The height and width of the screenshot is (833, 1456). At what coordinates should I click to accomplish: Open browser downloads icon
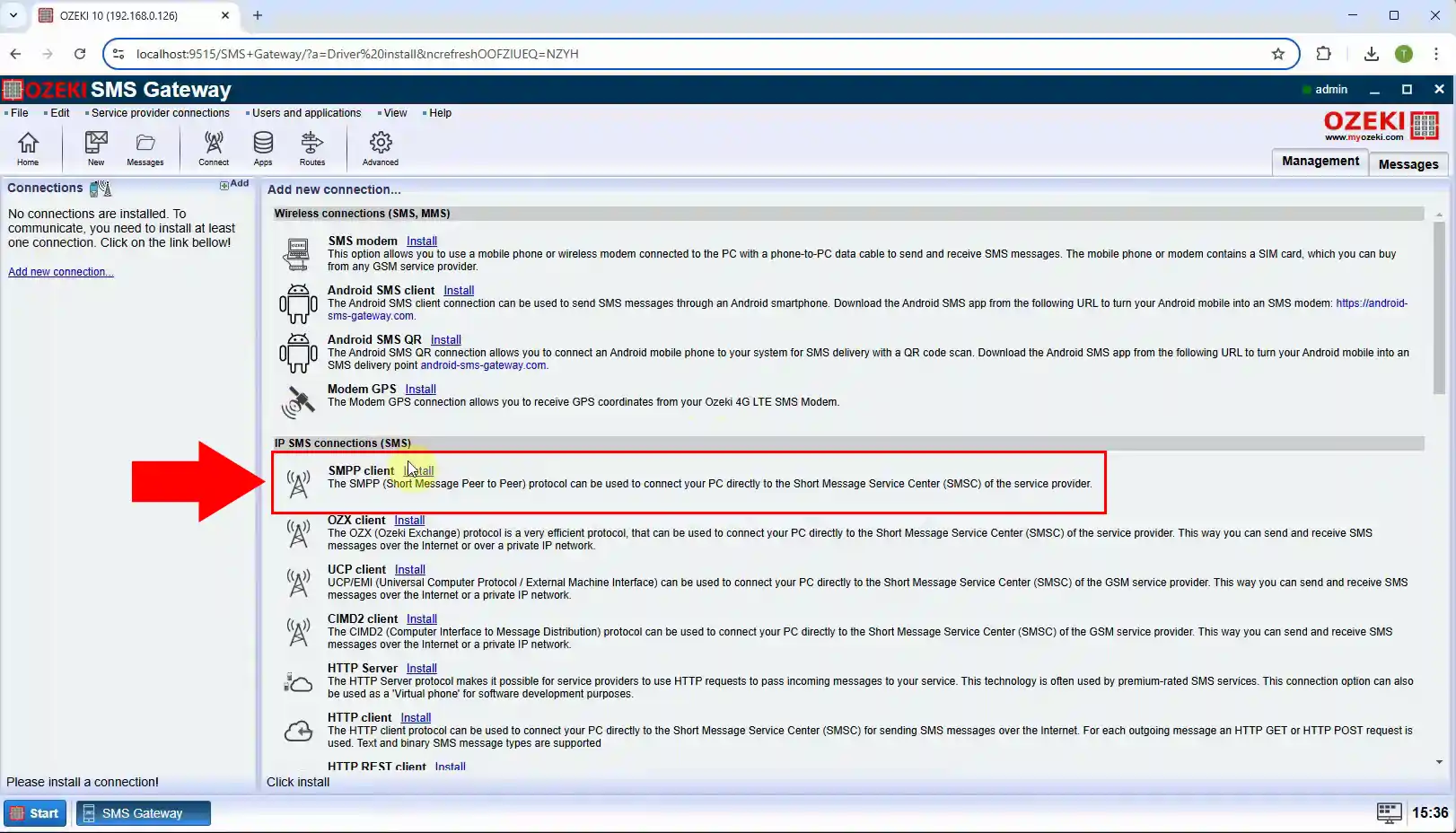(x=1371, y=54)
